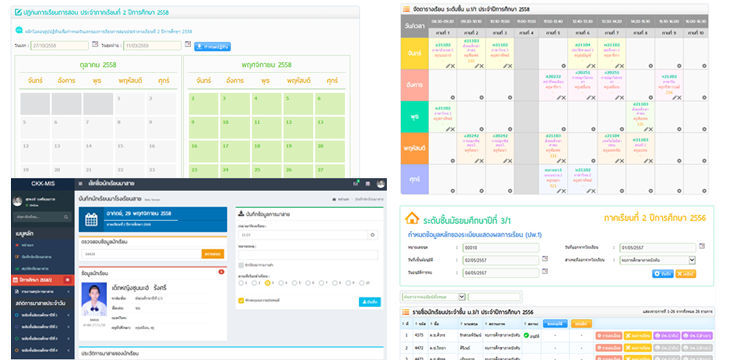Screen dimensions: 729x360
Task: Click the grid icon in CKK-MIS top bar
Action: [x=367, y=184]
